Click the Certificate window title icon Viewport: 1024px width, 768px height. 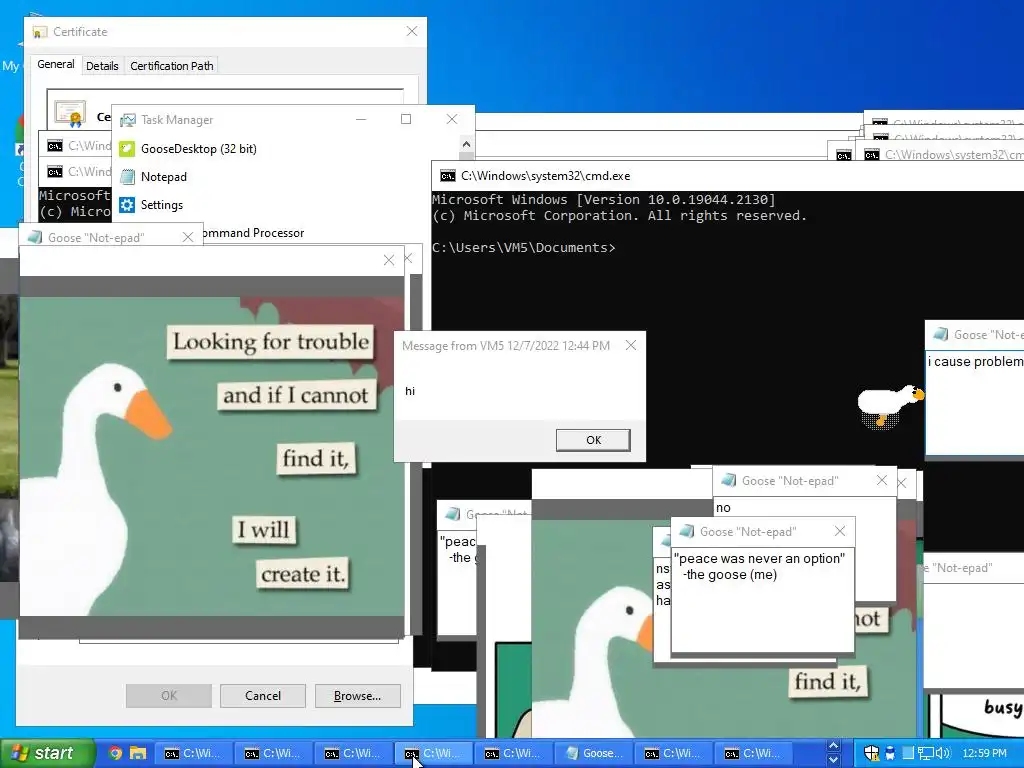tap(40, 32)
